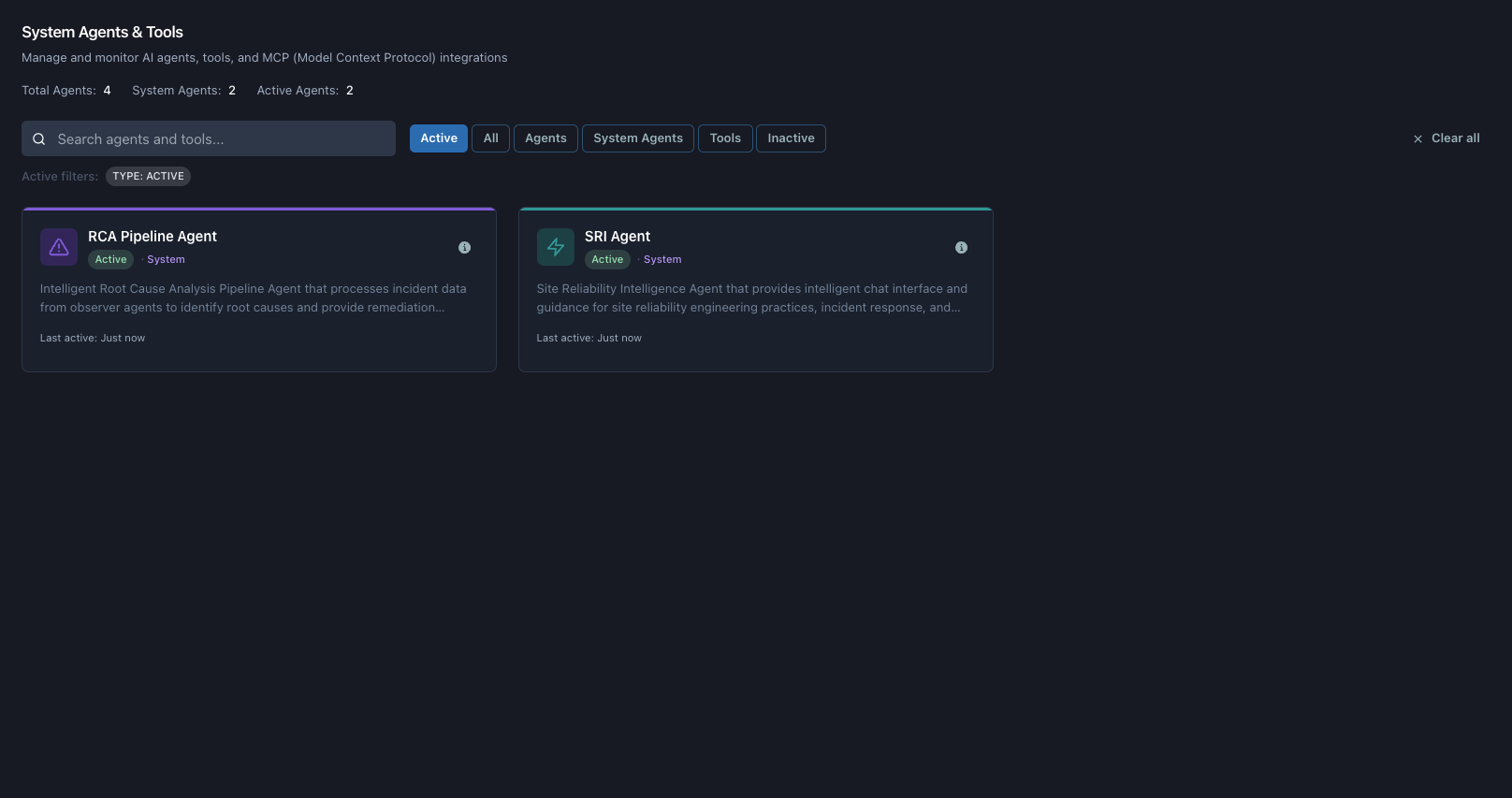Screen dimensions: 1512x798
Task: Open SRI Agent info icon
Action: click(x=961, y=248)
